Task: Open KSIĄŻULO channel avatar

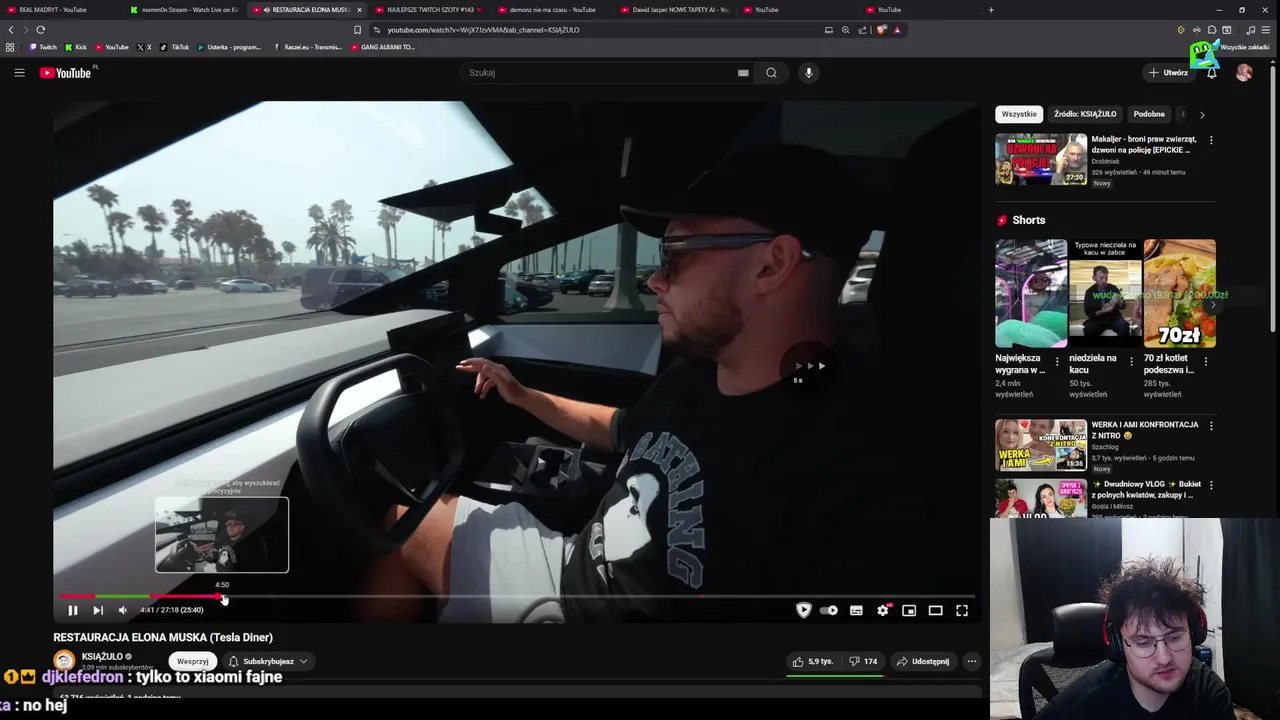Action: pos(64,661)
